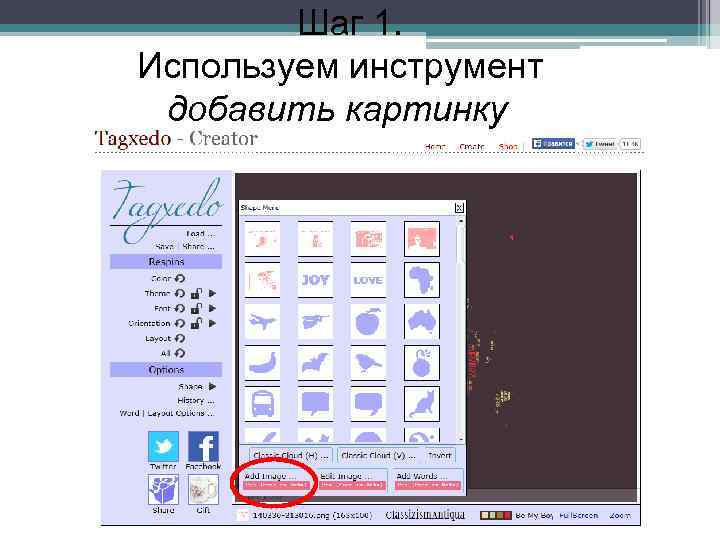720x540 pixels.
Task: Select the cat silhouette shape
Action: [x=422, y=404]
